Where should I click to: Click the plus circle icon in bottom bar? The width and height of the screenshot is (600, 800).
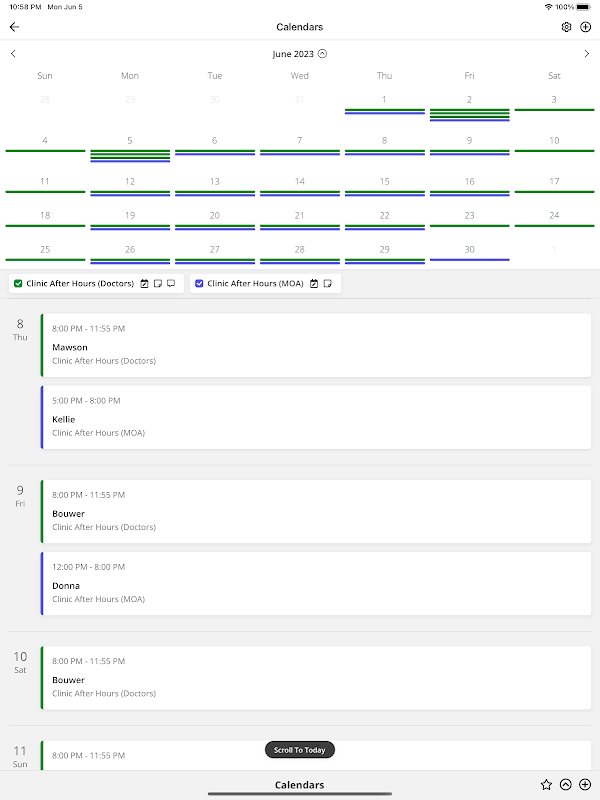585,785
